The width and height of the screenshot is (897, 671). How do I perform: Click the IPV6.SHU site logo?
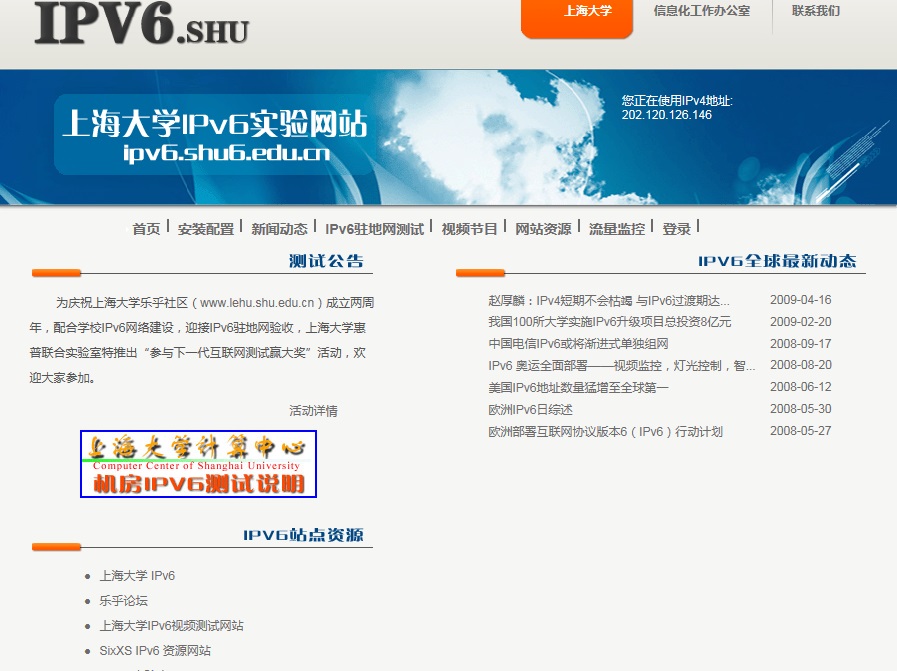[141, 23]
